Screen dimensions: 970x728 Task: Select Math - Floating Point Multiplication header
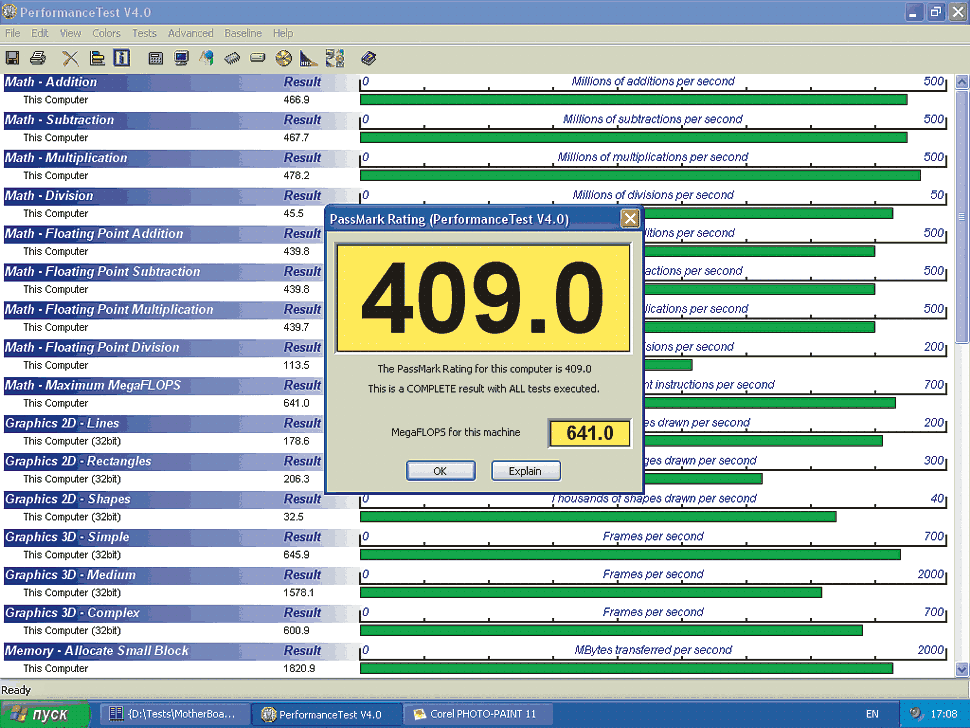(x=165, y=310)
